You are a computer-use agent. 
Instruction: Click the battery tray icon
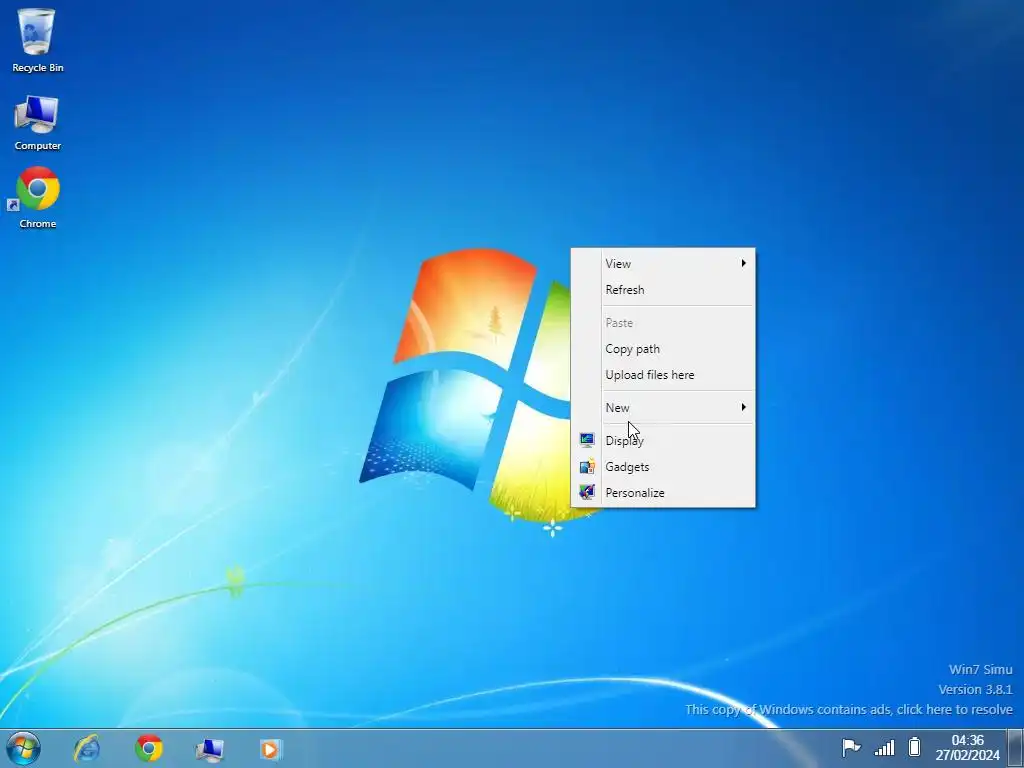click(x=915, y=746)
